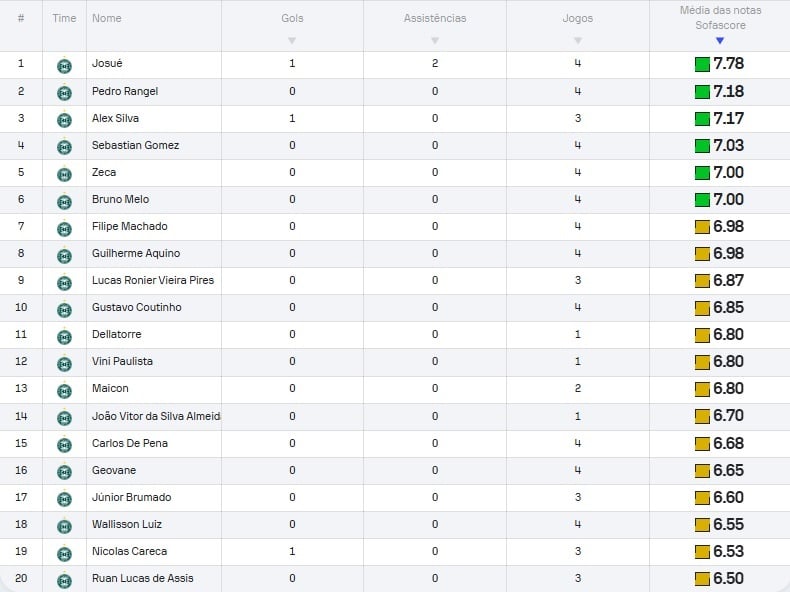Image resolution: width=790 pixels, height=592 pixels.
Task: Sort by Assistências using the column arrow
Action: point(435,40)
